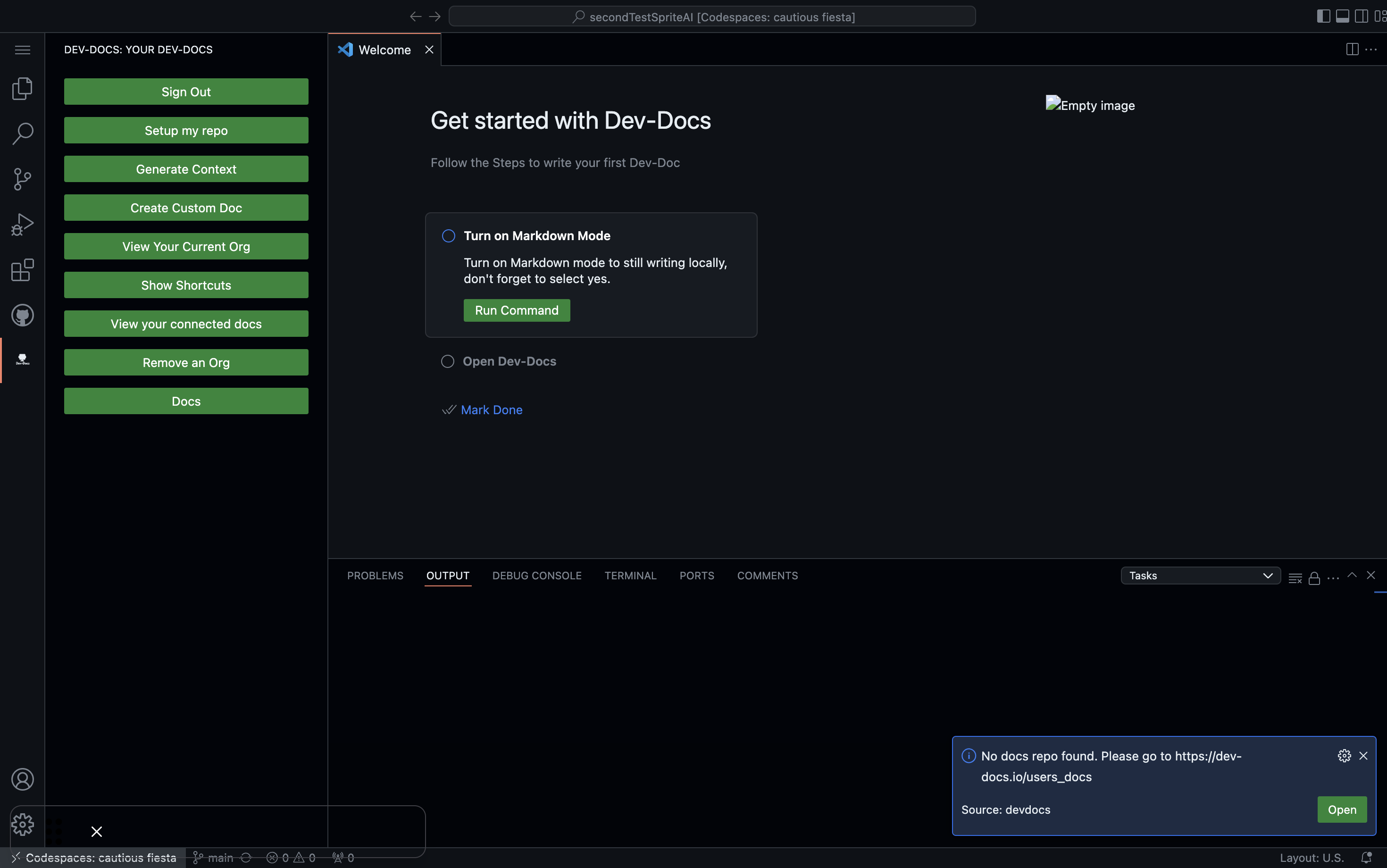Lock output scrolling with the lock icon
1387x868 pixels.
1313,577
